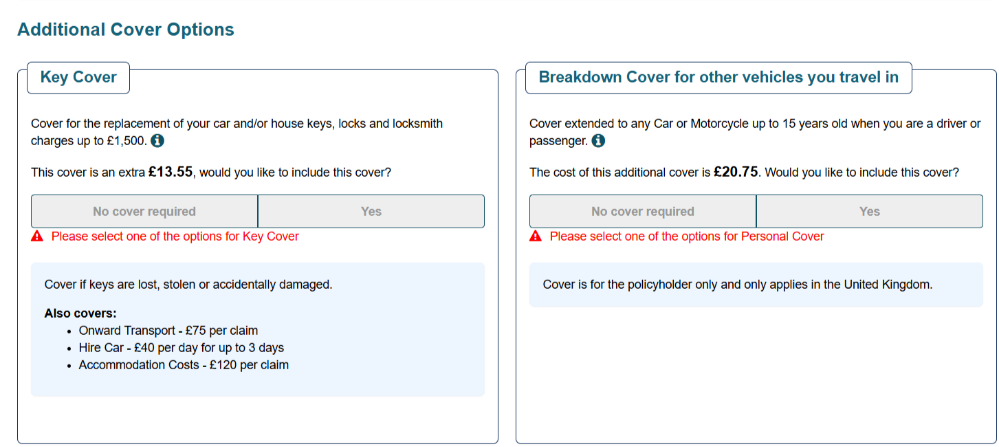Open the info icon after 'driver or passenger'
The width and height of the screenshot is (999, 447).
(598, 141)
